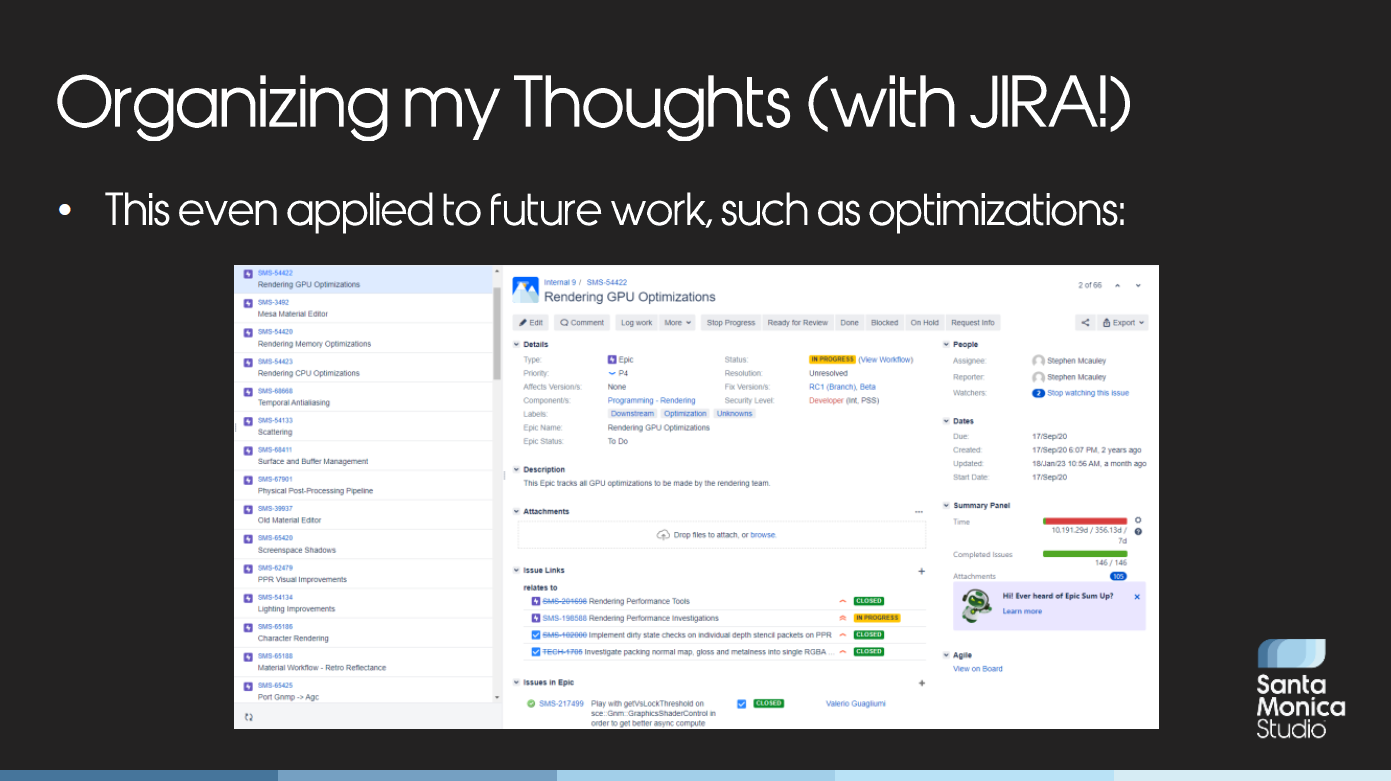Screen dimensions: 1391x781
Task: Open the Attachments section ellipsis menu
Action: pyautogui.click(x=919, y=512)
